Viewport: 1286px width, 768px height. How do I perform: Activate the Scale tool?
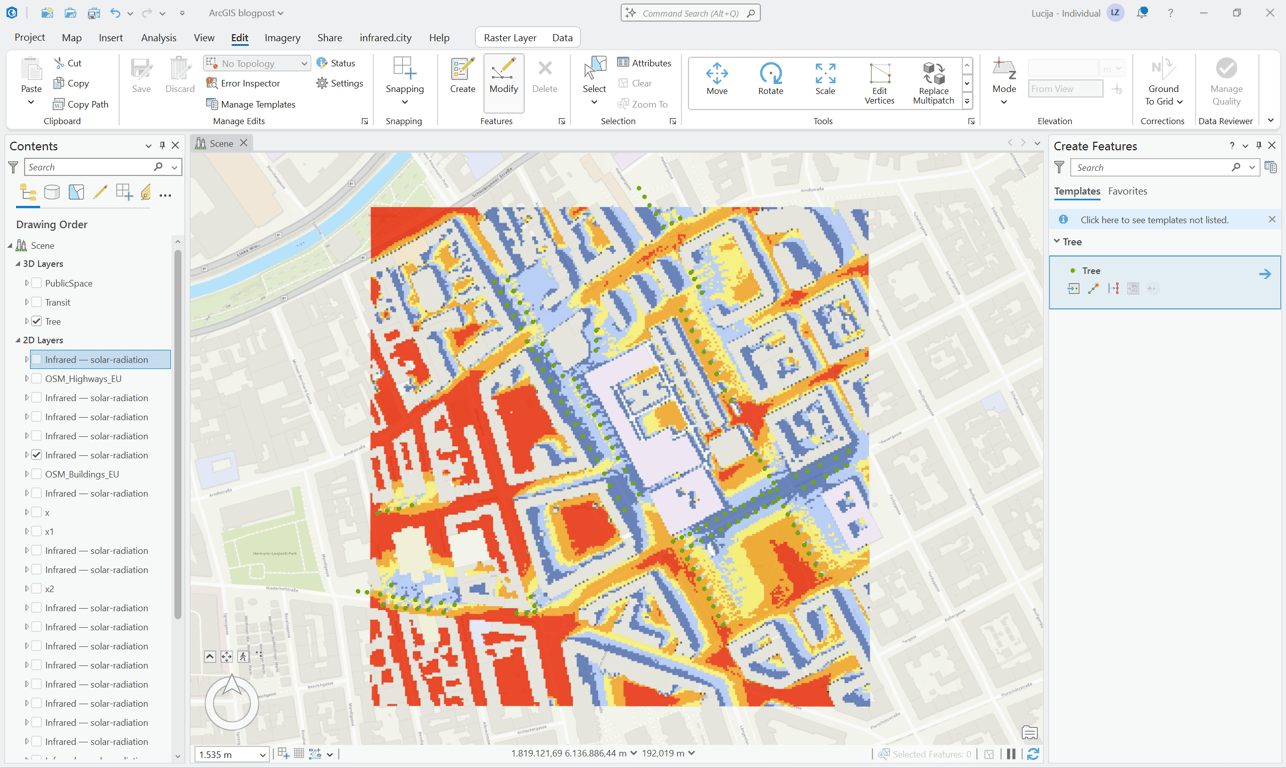click(825, 79)
